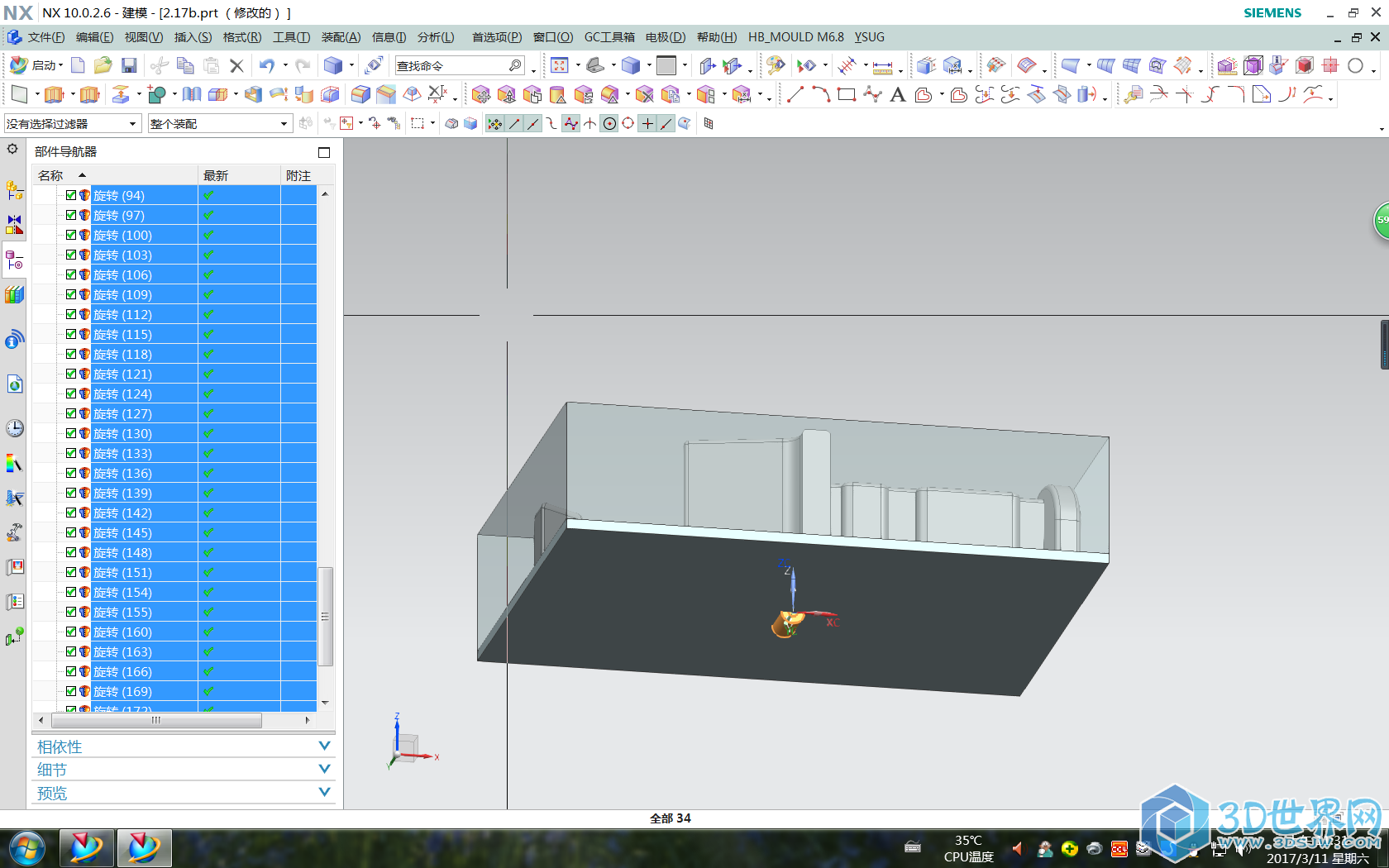Click the Delete X icon in the toolbar

(236, 65)
